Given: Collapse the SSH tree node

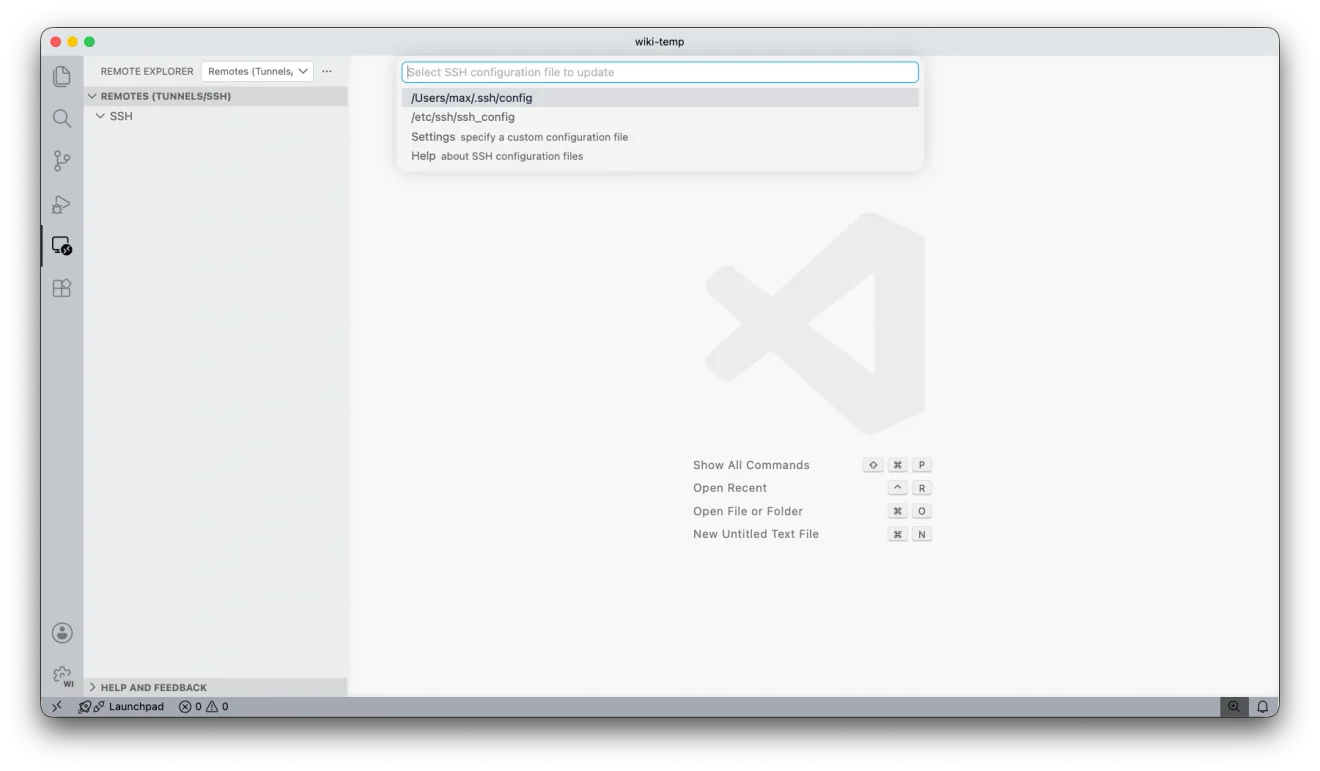Looking at the screenshot, I should [x=216, y=116].
